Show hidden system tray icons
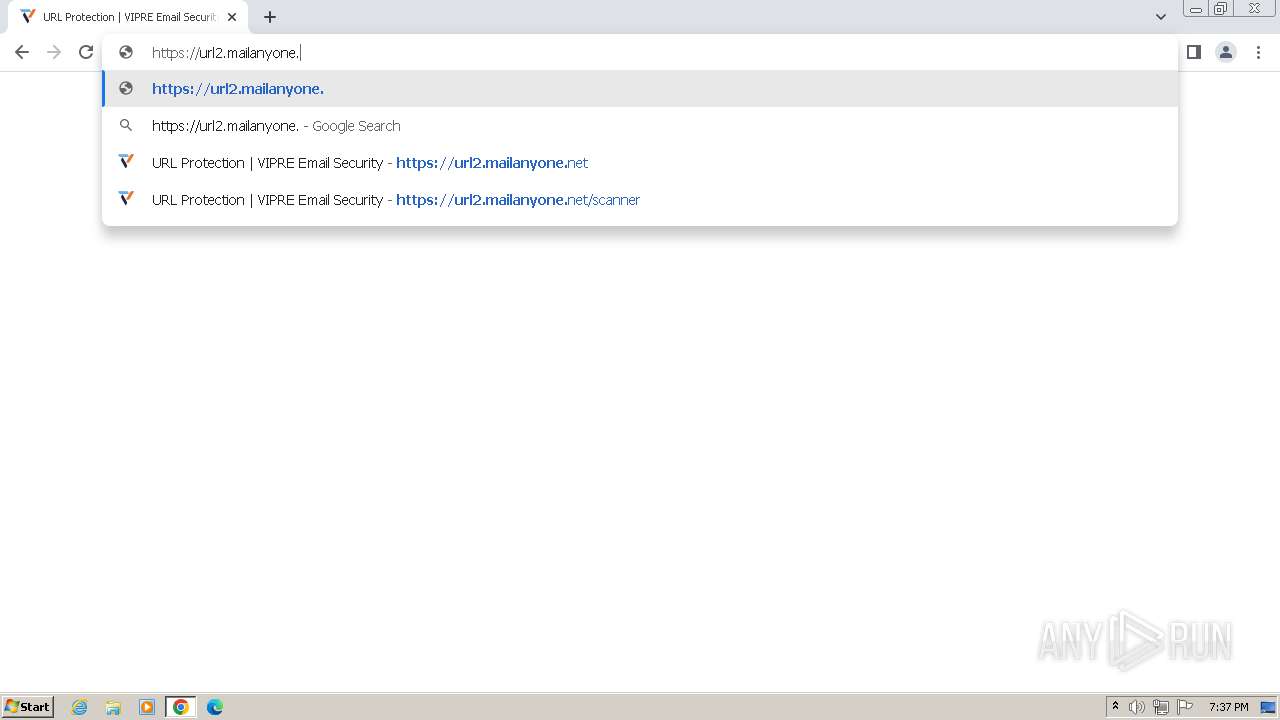Image resolution: width=1280 pixels, height=720 pixels. pos(1115,706)
